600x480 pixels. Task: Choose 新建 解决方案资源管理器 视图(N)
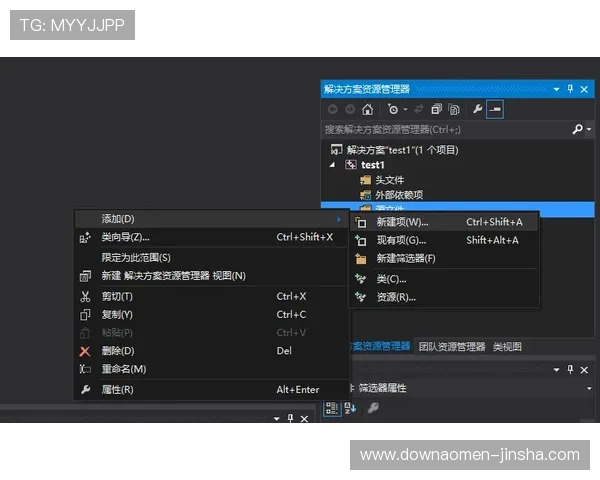211,276
